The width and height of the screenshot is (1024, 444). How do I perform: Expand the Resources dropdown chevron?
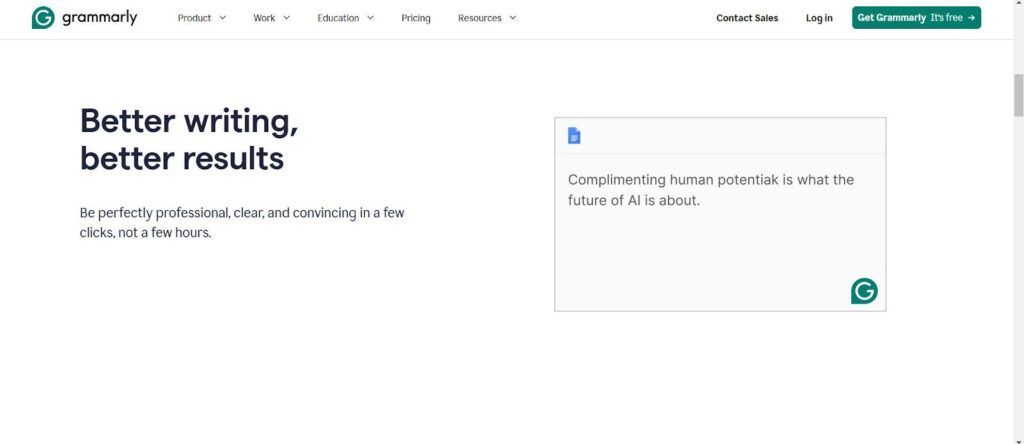tap(513, 18)
